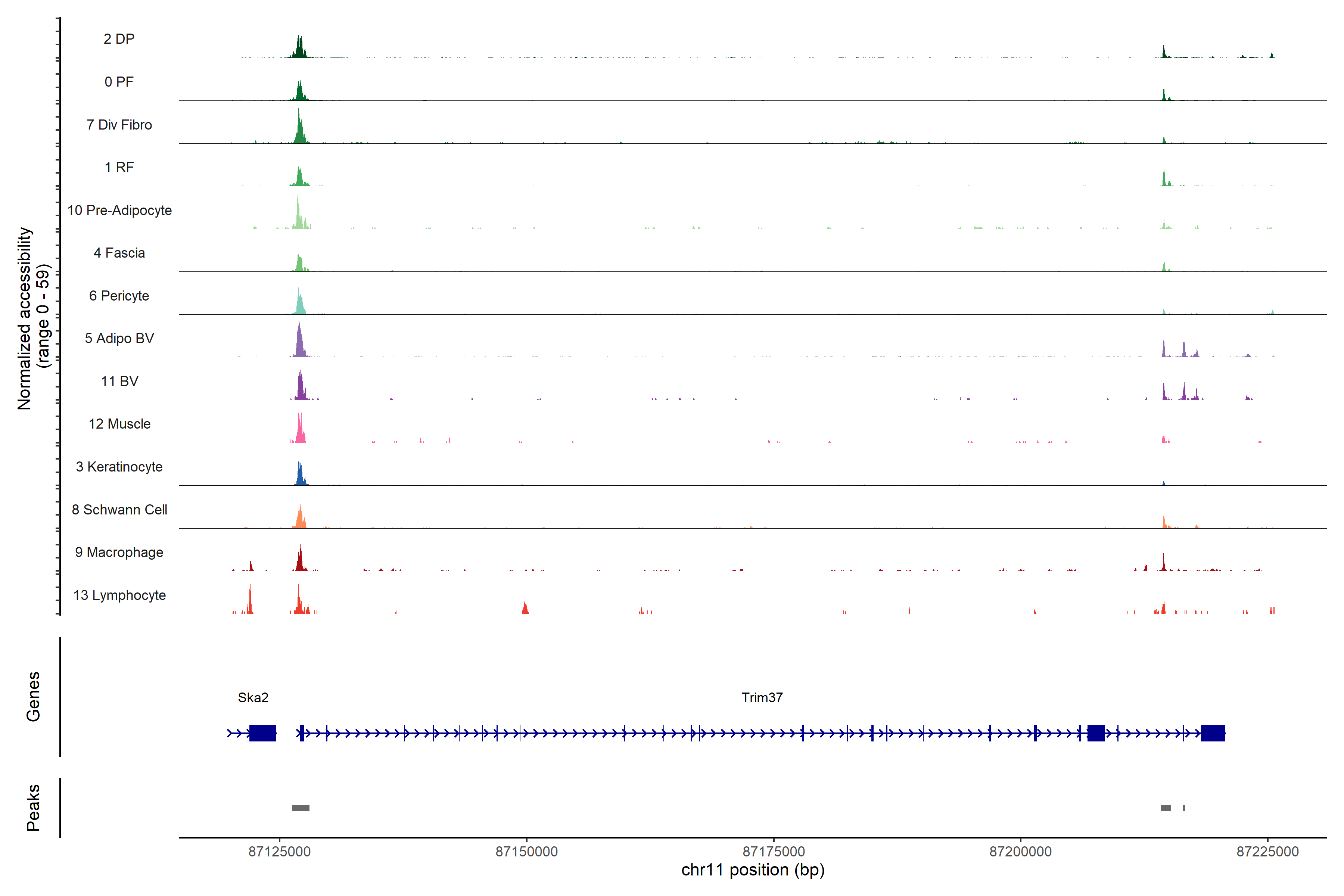Click the Ska2 gene exon block
This screenshot has height=896, width=1344.
pos(263,733)
